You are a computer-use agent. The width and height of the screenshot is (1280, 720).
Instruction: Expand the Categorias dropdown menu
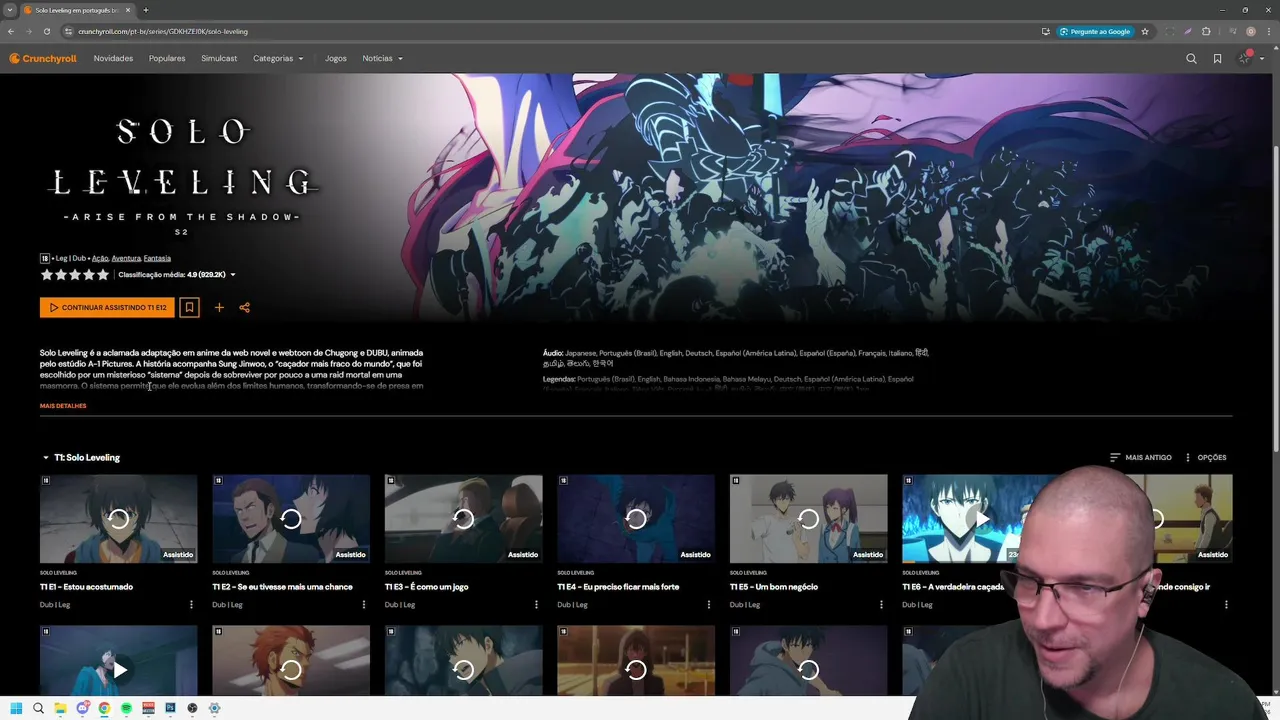(x=278, y=59)
